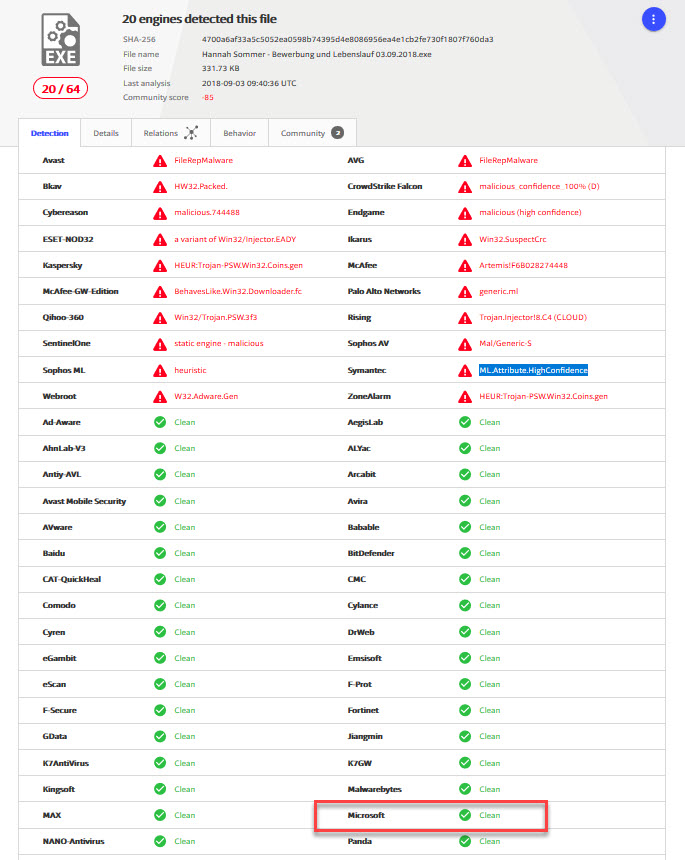Click the 20 engines detected this file heading

pos(199,19)
